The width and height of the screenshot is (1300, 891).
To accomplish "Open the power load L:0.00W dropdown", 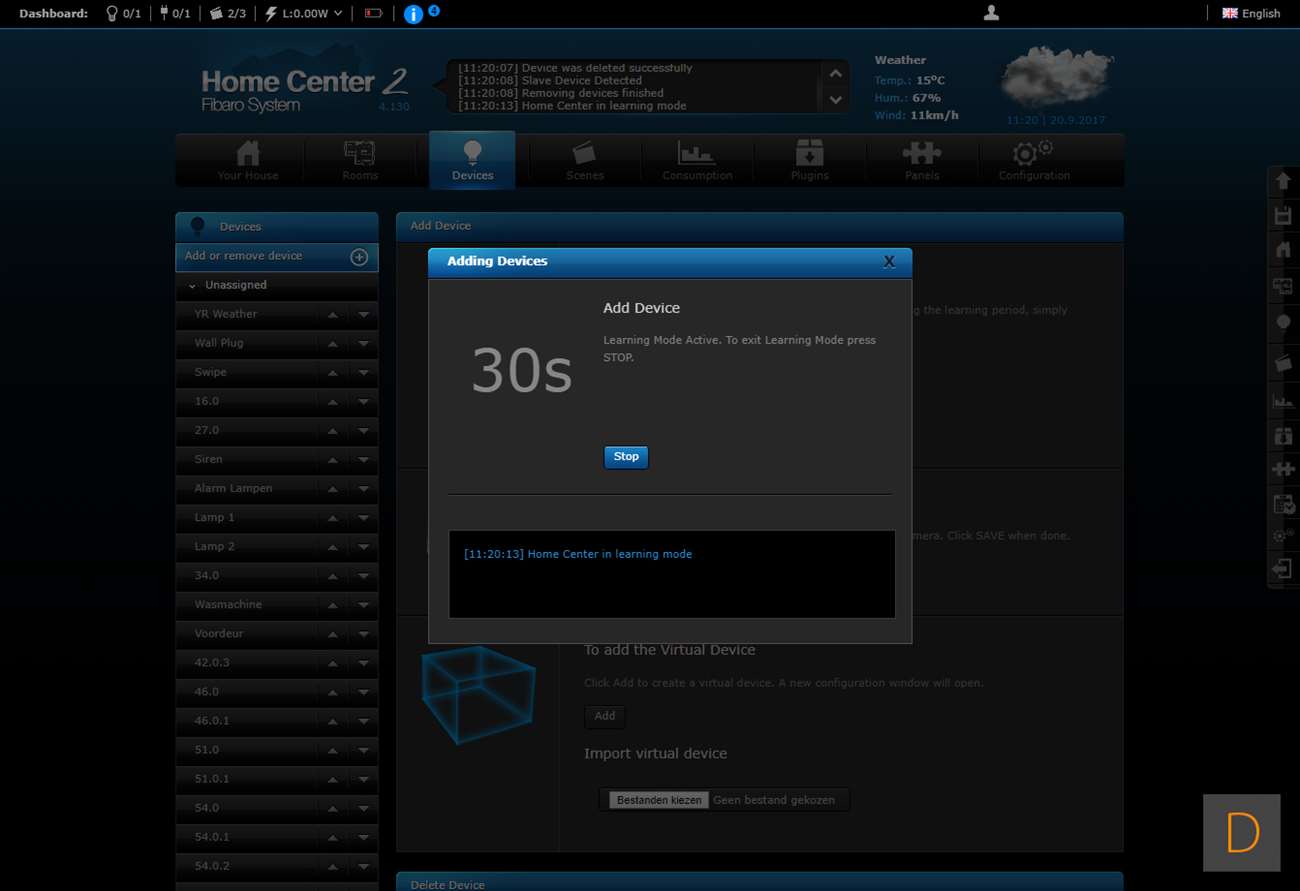I will [304, 14].
